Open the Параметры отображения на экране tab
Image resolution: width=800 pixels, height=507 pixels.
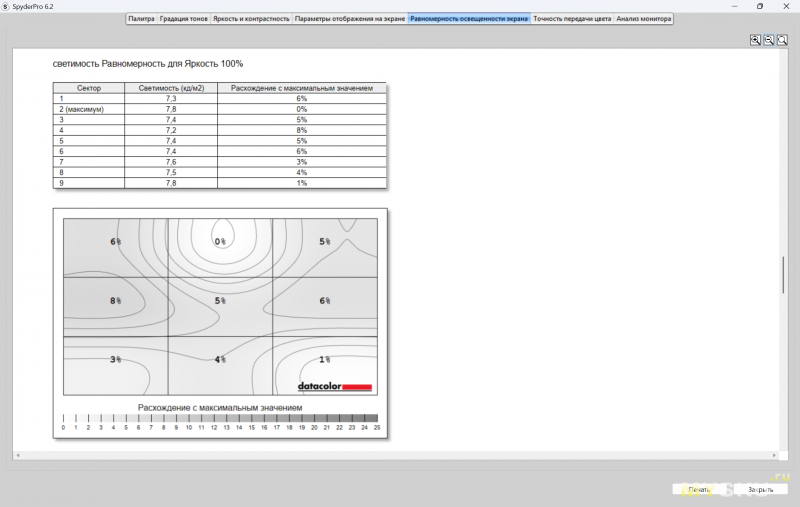(350, 18)
